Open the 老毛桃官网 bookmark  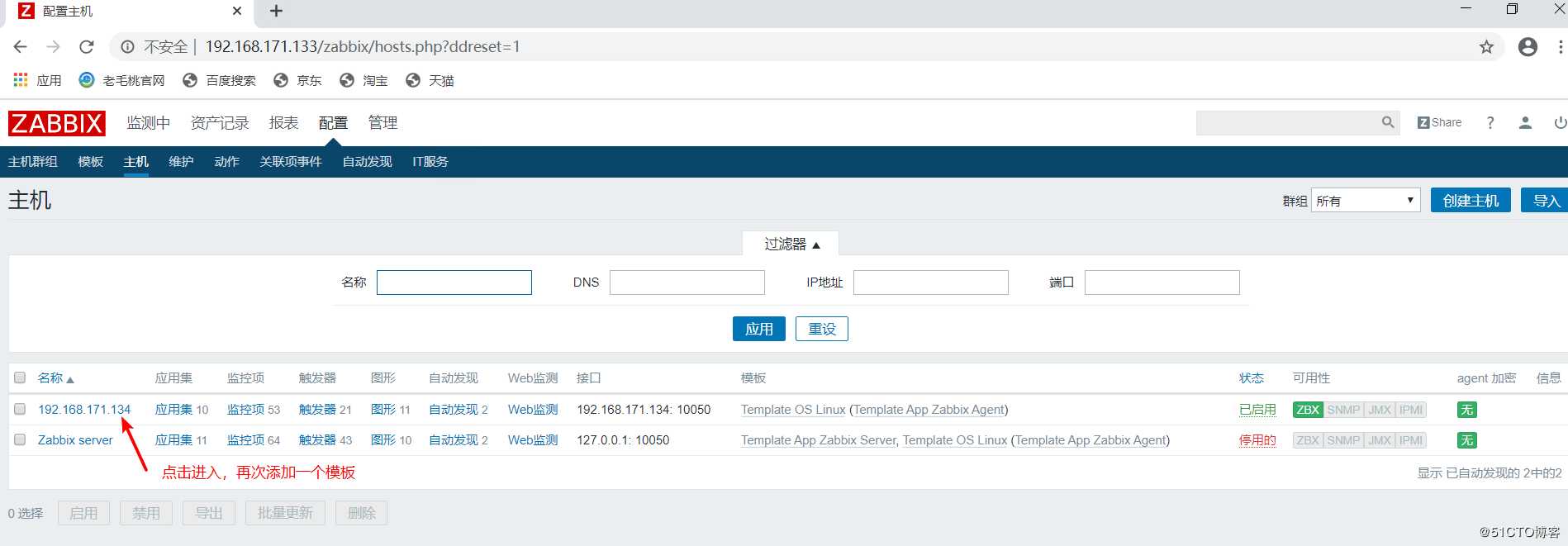pos(122,80)
